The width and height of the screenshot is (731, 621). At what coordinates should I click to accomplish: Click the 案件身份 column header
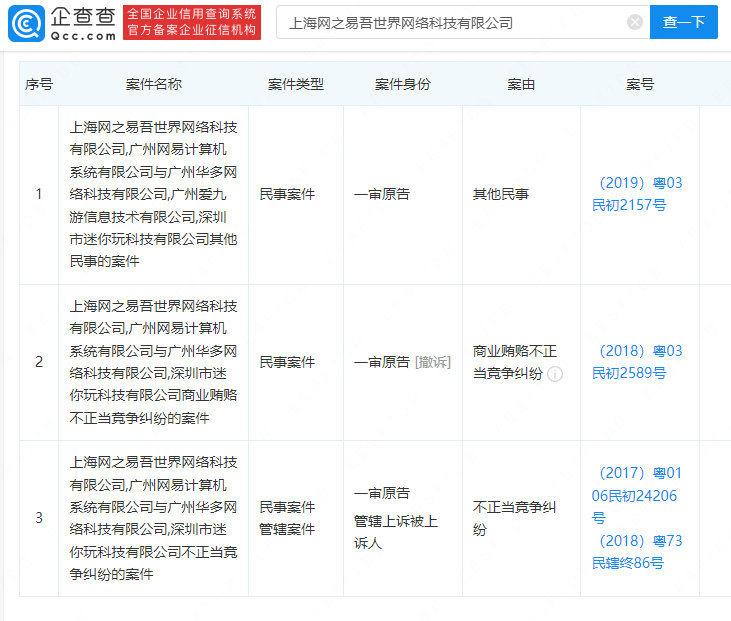point(403,84)
